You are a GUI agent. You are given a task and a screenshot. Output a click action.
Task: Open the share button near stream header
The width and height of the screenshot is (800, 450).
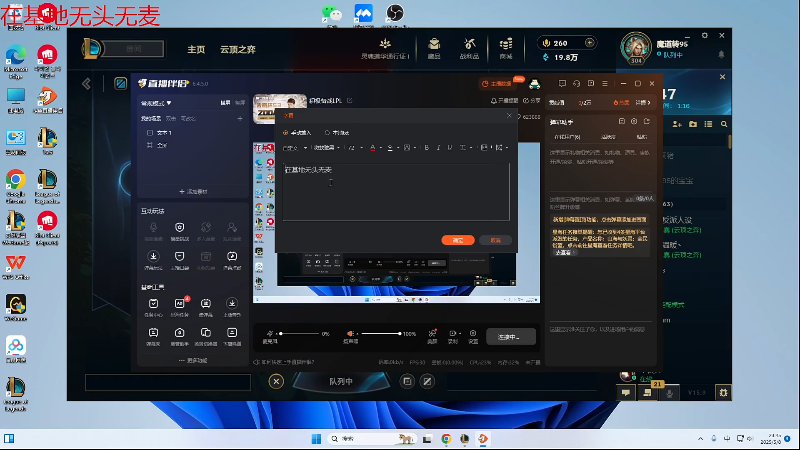click(532, 101)
